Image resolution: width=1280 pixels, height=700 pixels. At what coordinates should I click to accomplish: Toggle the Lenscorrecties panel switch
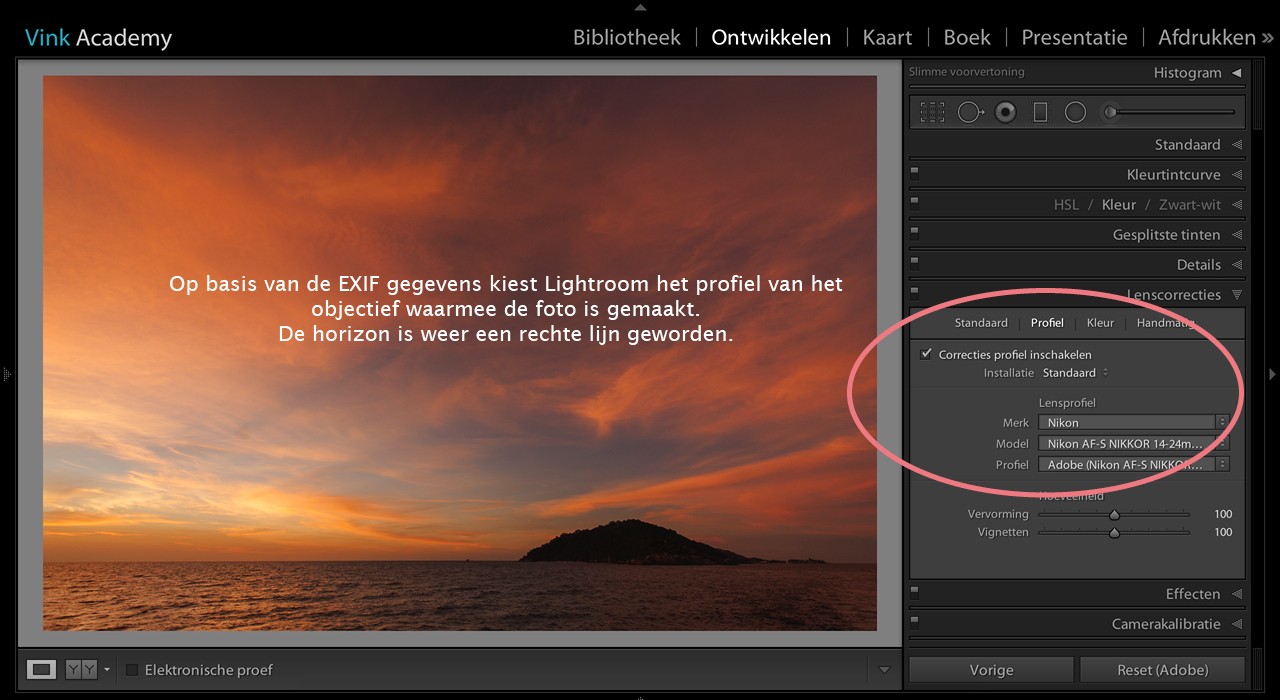click(x=912, y=294)
